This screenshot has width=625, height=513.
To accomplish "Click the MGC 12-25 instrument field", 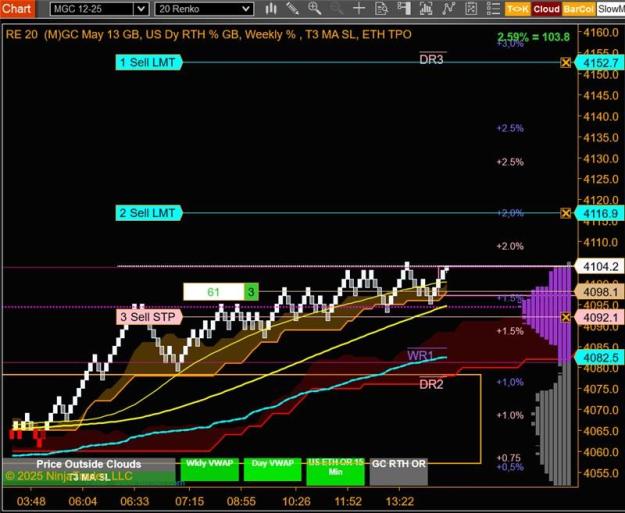I will click(92, 9).
